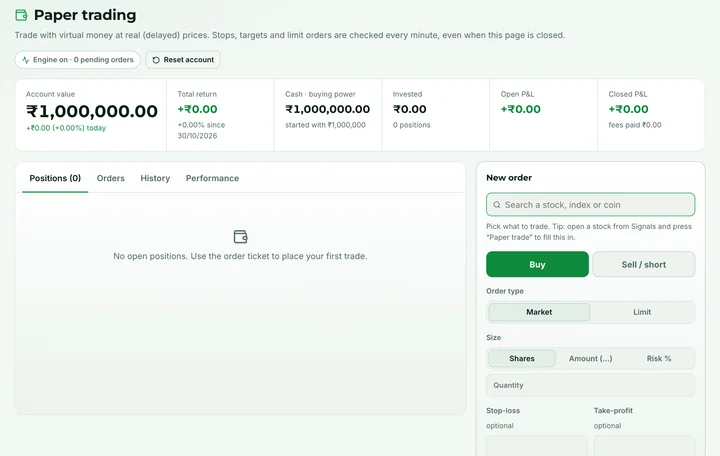Click the Stop-loss input box
Image resolution: width=720 pixels, height=456 pixels.
(537, 446)
